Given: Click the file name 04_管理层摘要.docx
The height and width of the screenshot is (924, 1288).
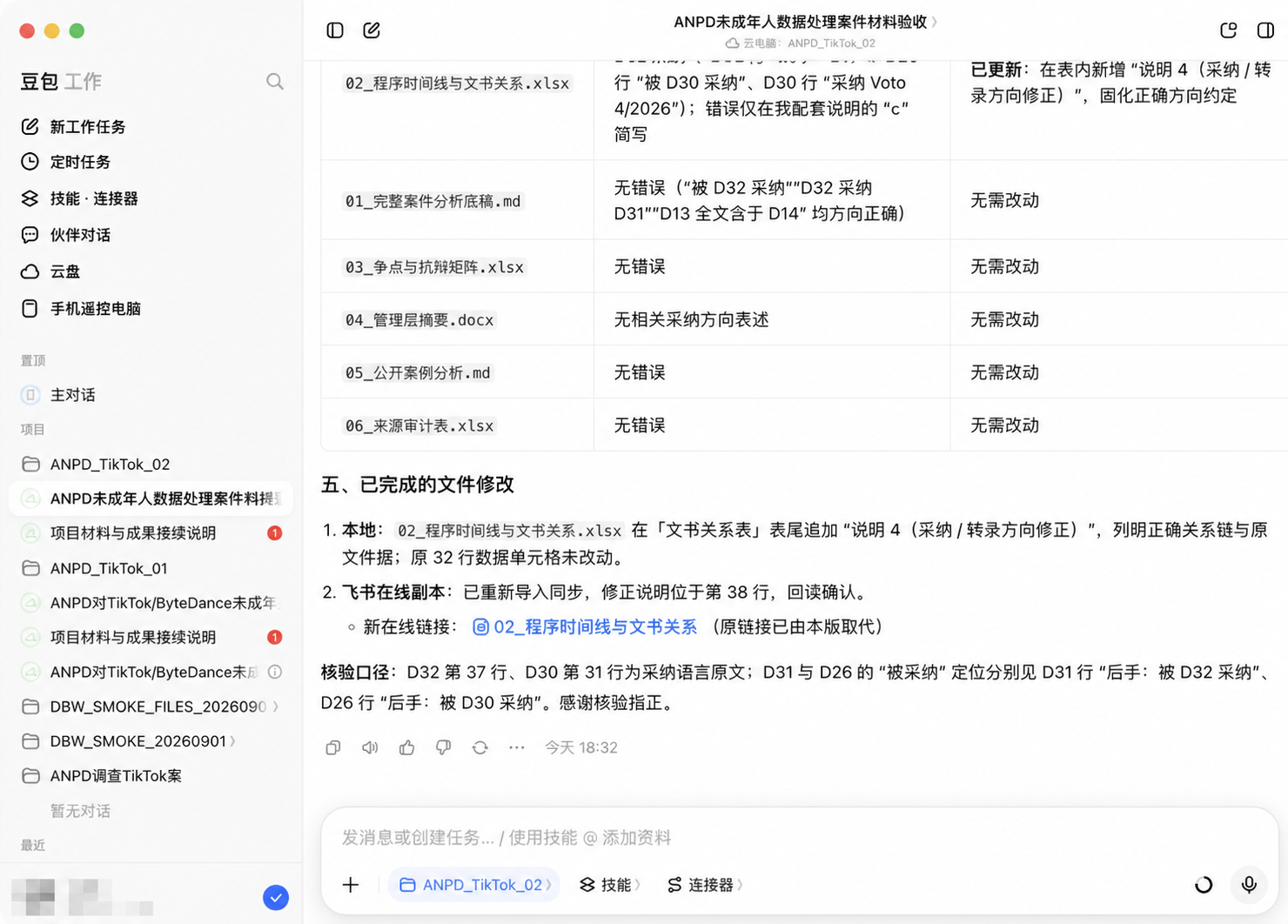Looking at the screenshot, I should [x=419, y=320].
